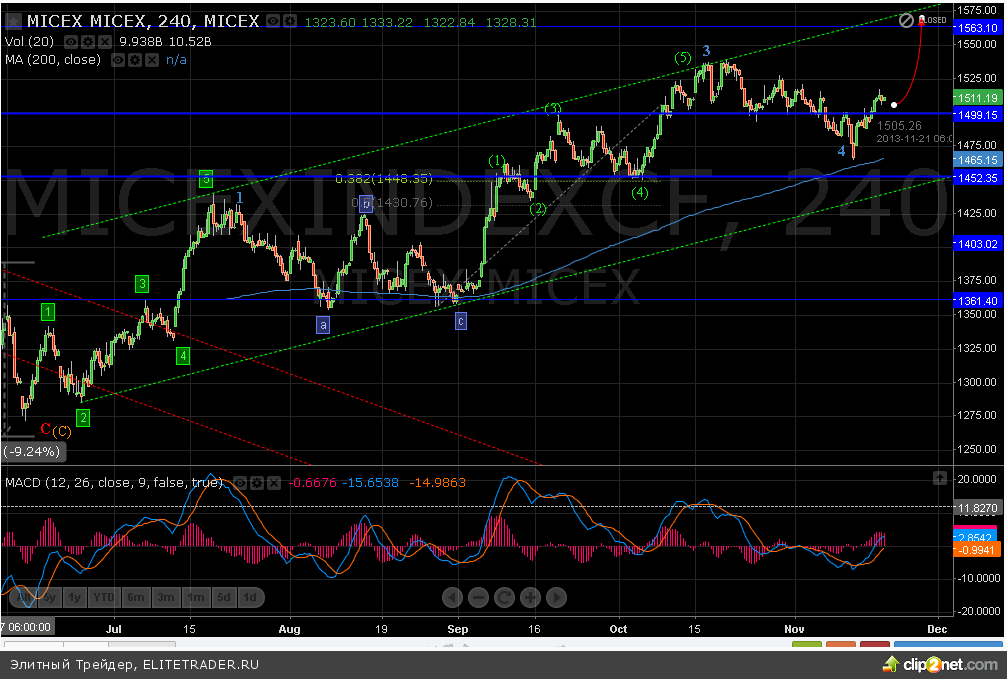This screenshot has height=679, width=1007.
Task: Remove the MACD indicator pane
Action: tap(274, 482)
